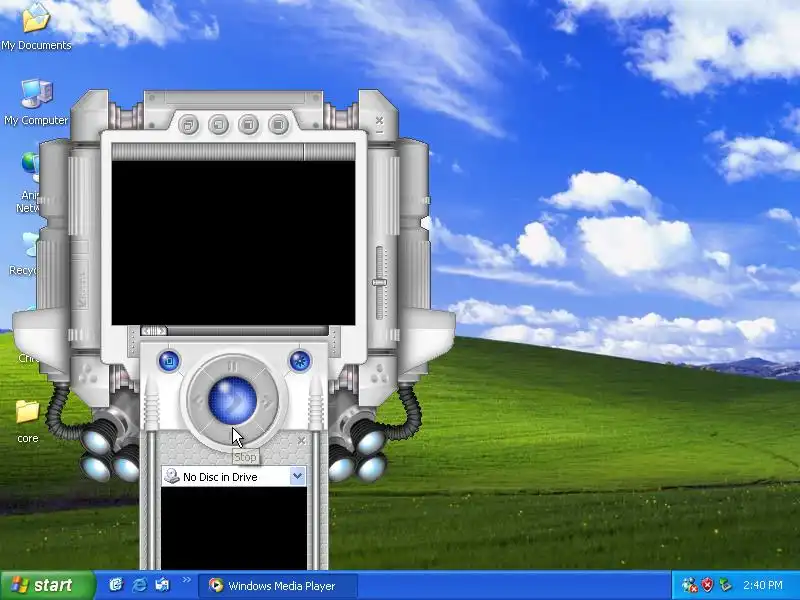This screenshot has height=600, width=800.
Task: Select the partly hidden Recycle Bin desktop icon
Action: click(x=23, y=254)
